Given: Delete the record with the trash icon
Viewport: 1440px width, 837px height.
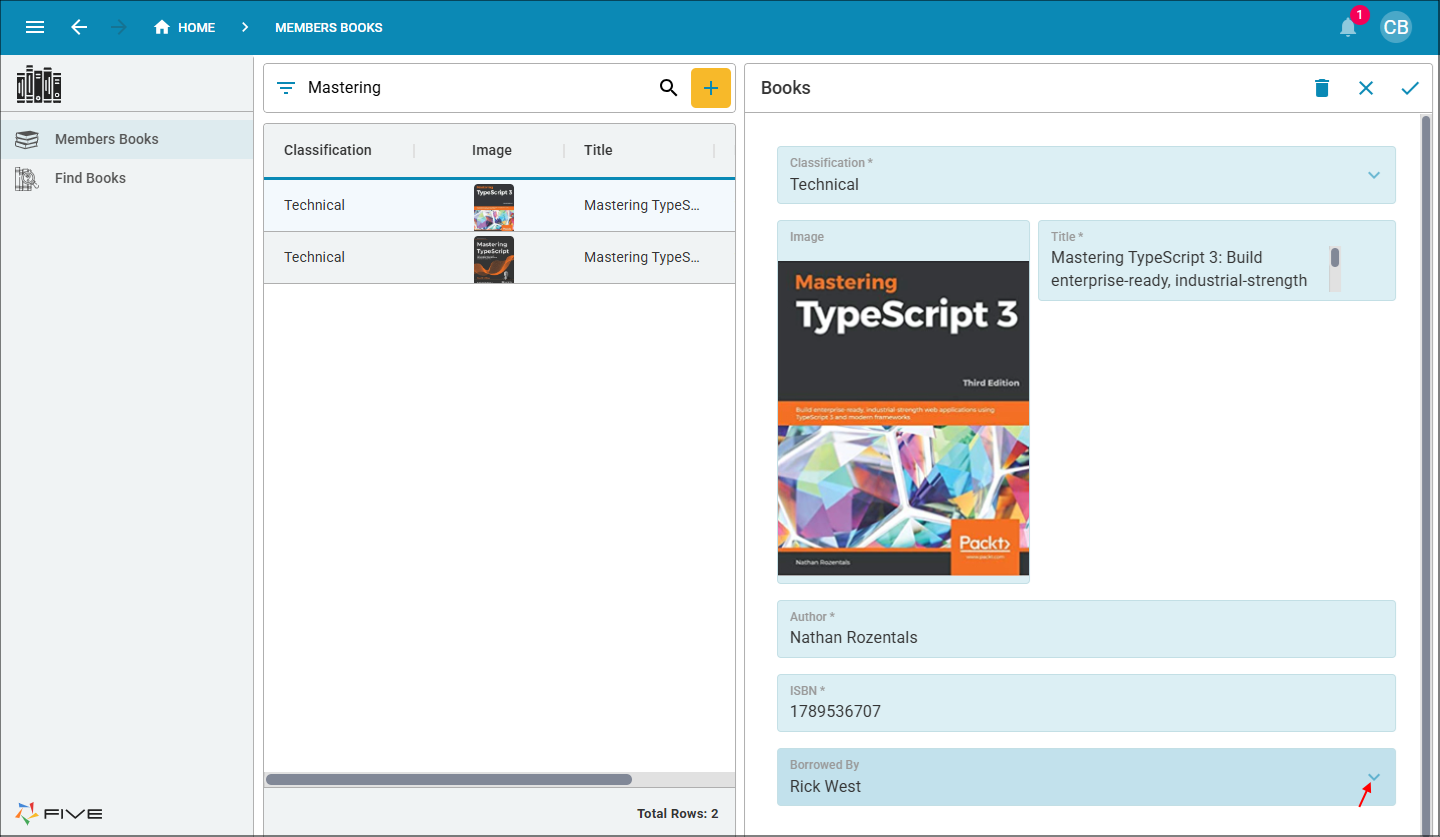Looking at the screenshot, I should [1322, 88].
